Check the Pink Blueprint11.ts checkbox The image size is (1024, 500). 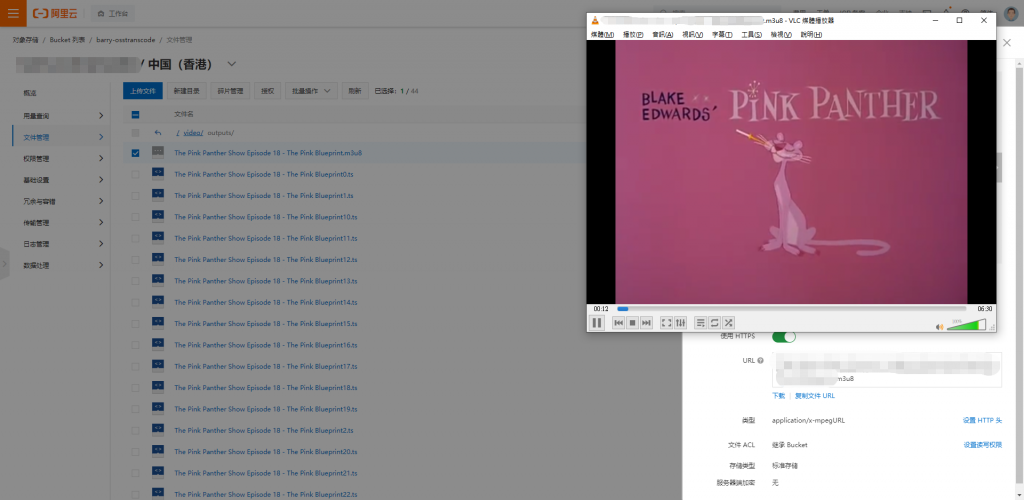pyautogui.click(x=135, y=238)
